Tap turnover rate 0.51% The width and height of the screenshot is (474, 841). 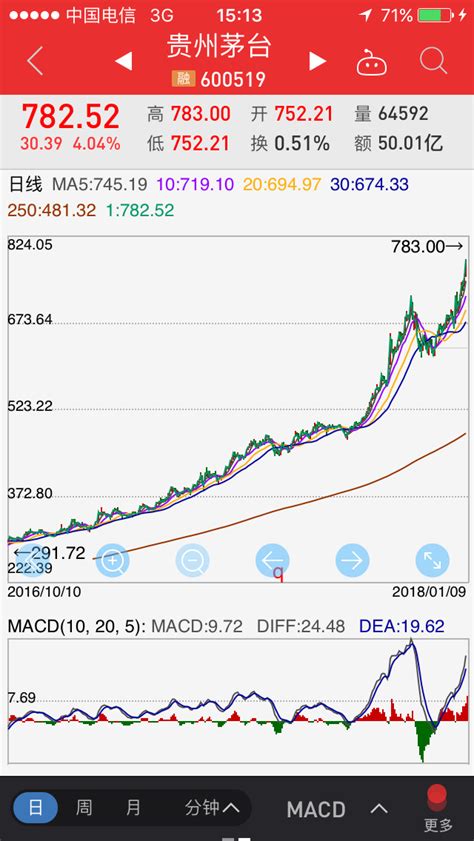302,143
